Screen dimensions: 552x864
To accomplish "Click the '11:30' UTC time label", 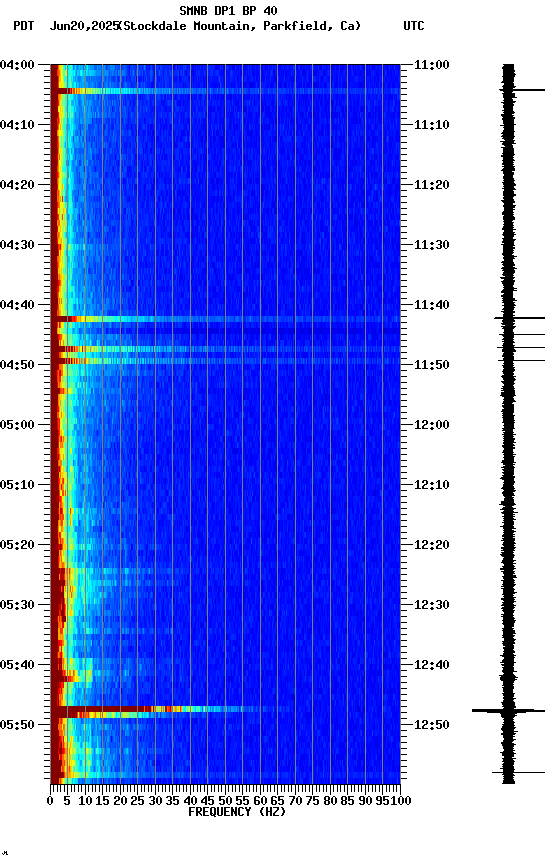I will (431, 245).
